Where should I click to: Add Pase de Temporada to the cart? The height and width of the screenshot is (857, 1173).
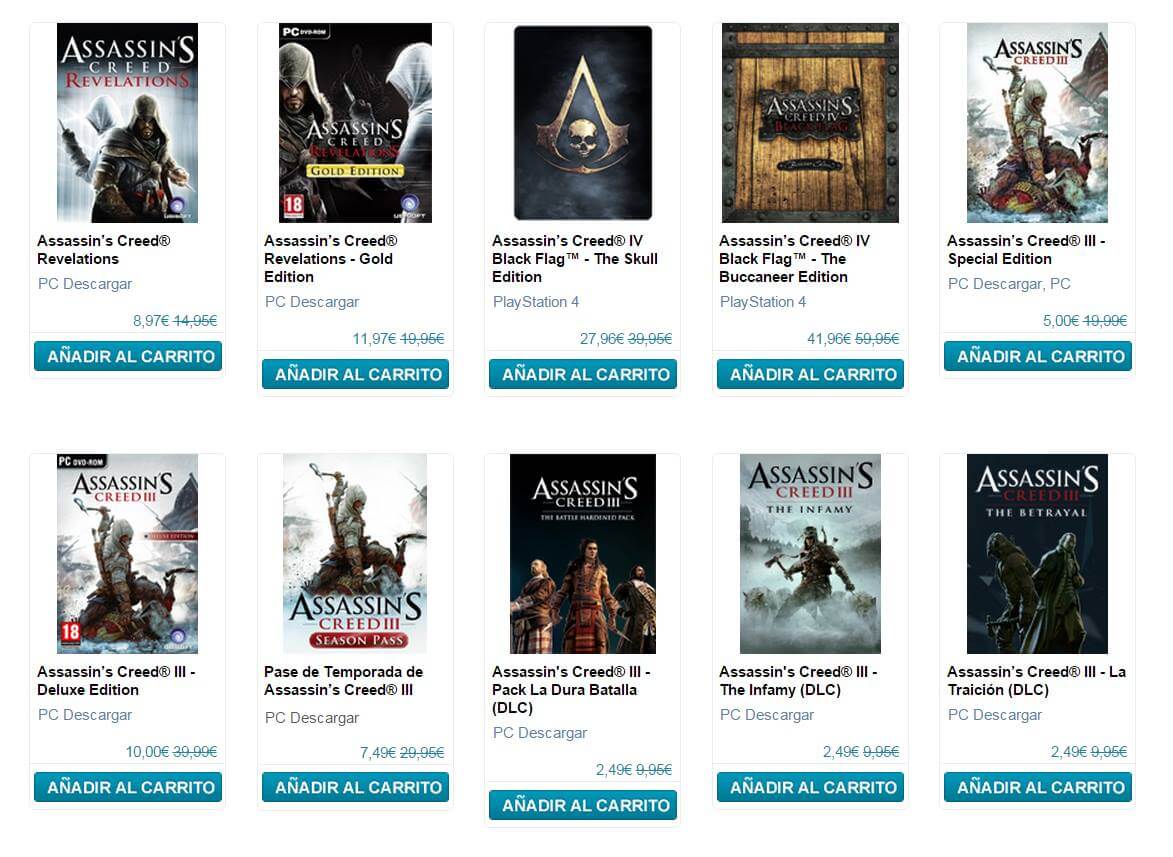point(355,787)
